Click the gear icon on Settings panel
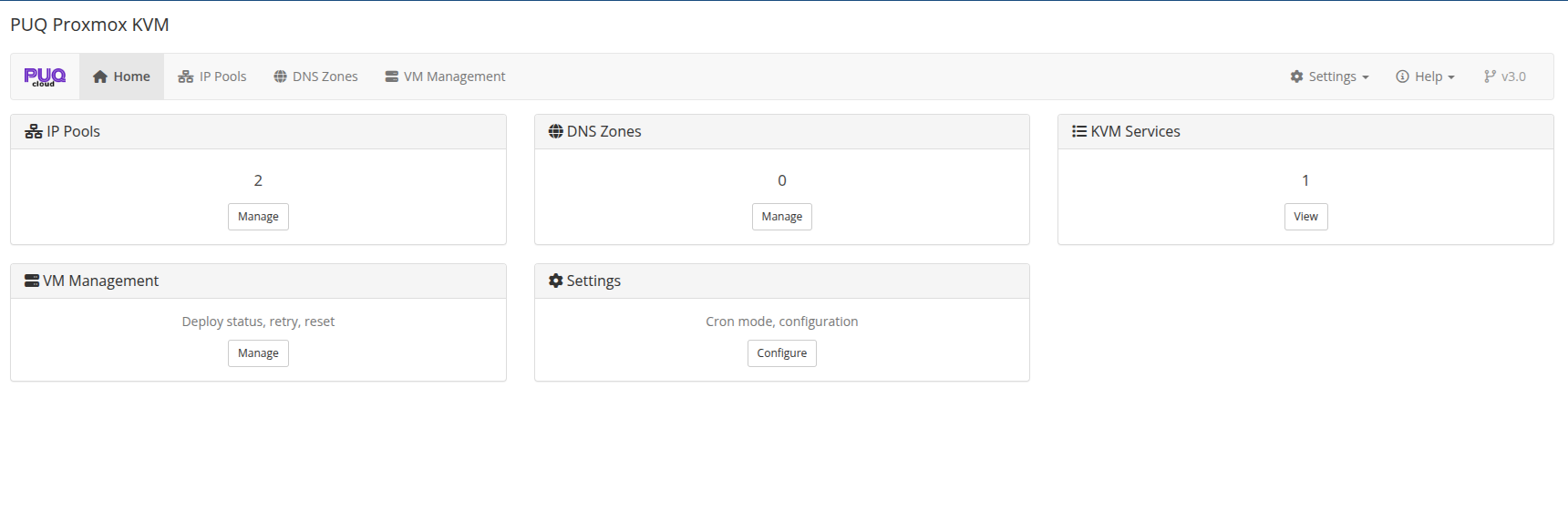This screenshot has height=531, width=1568. click(x=555, y=280)
